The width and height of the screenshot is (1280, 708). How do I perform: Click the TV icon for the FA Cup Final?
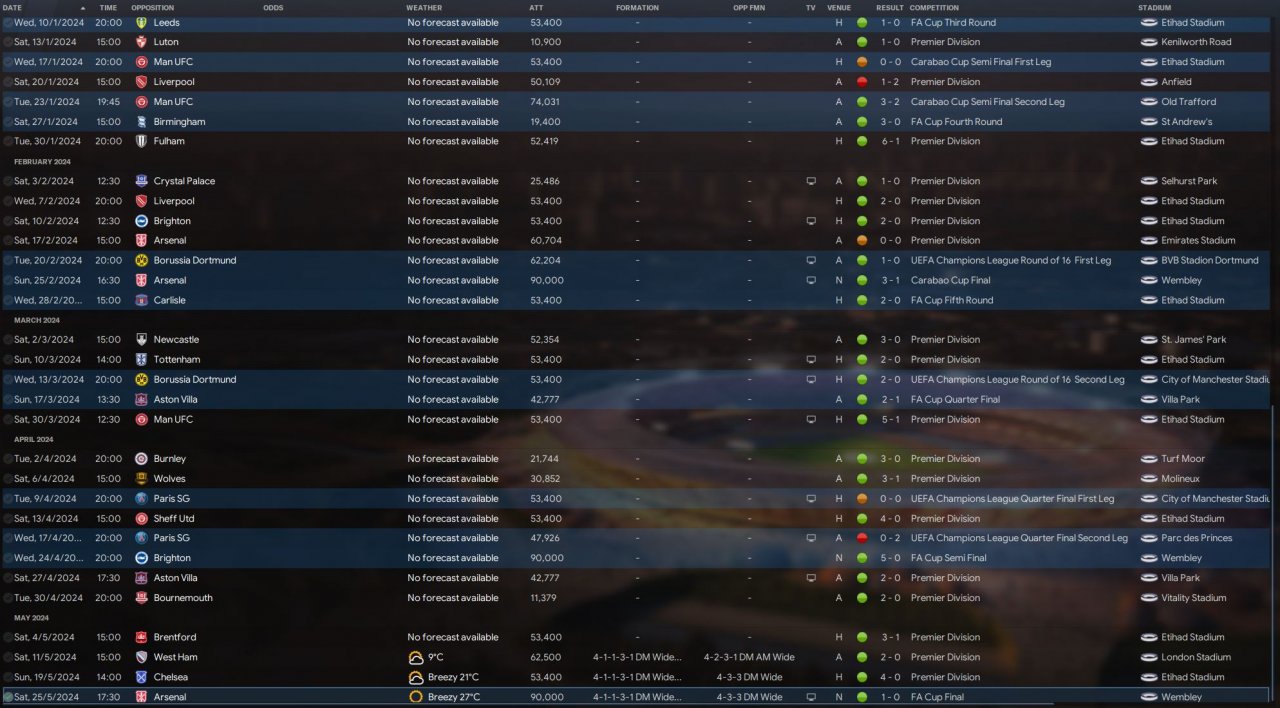pyautogui.click(x=811, y=697)
